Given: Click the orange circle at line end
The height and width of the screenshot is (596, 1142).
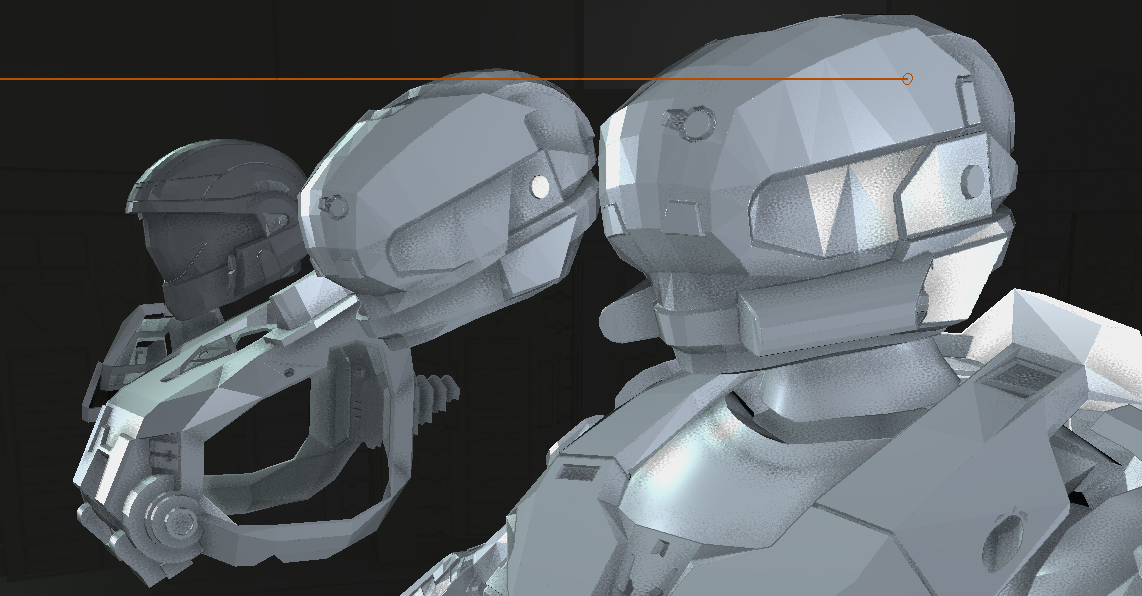Looking at the screenshot, I should tap(907, 79).
